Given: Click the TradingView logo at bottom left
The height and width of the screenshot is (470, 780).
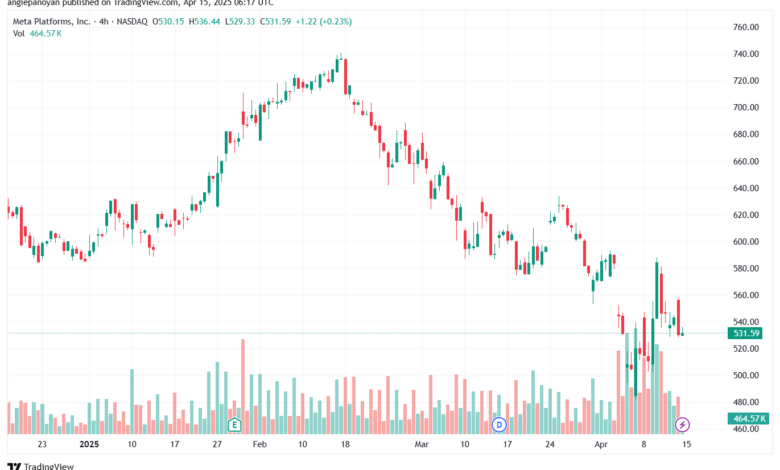Looking at the screenshot, I should (41, 466).
